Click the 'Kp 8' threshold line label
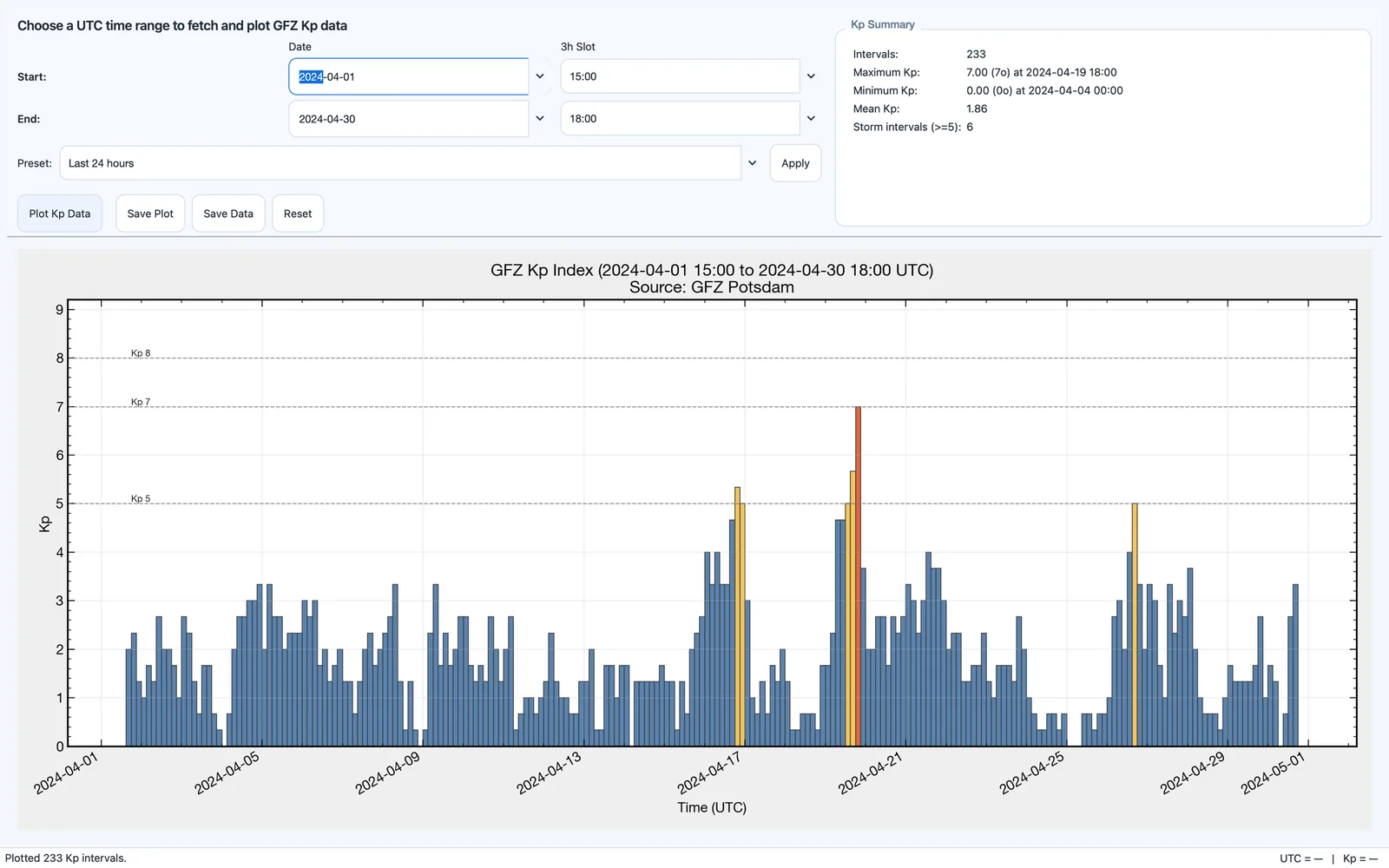This screenshot has width=1389, height=868. point(141,353)
